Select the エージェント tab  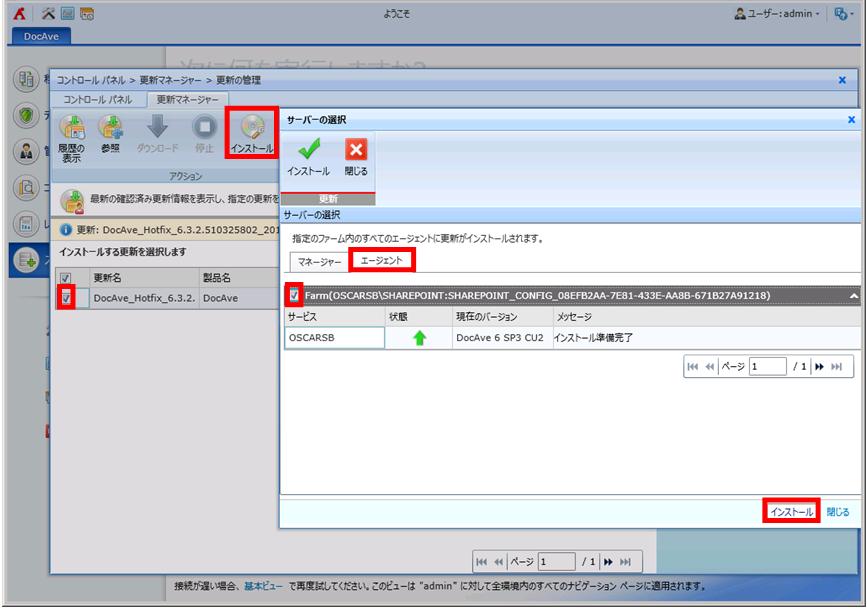(382, 260)
